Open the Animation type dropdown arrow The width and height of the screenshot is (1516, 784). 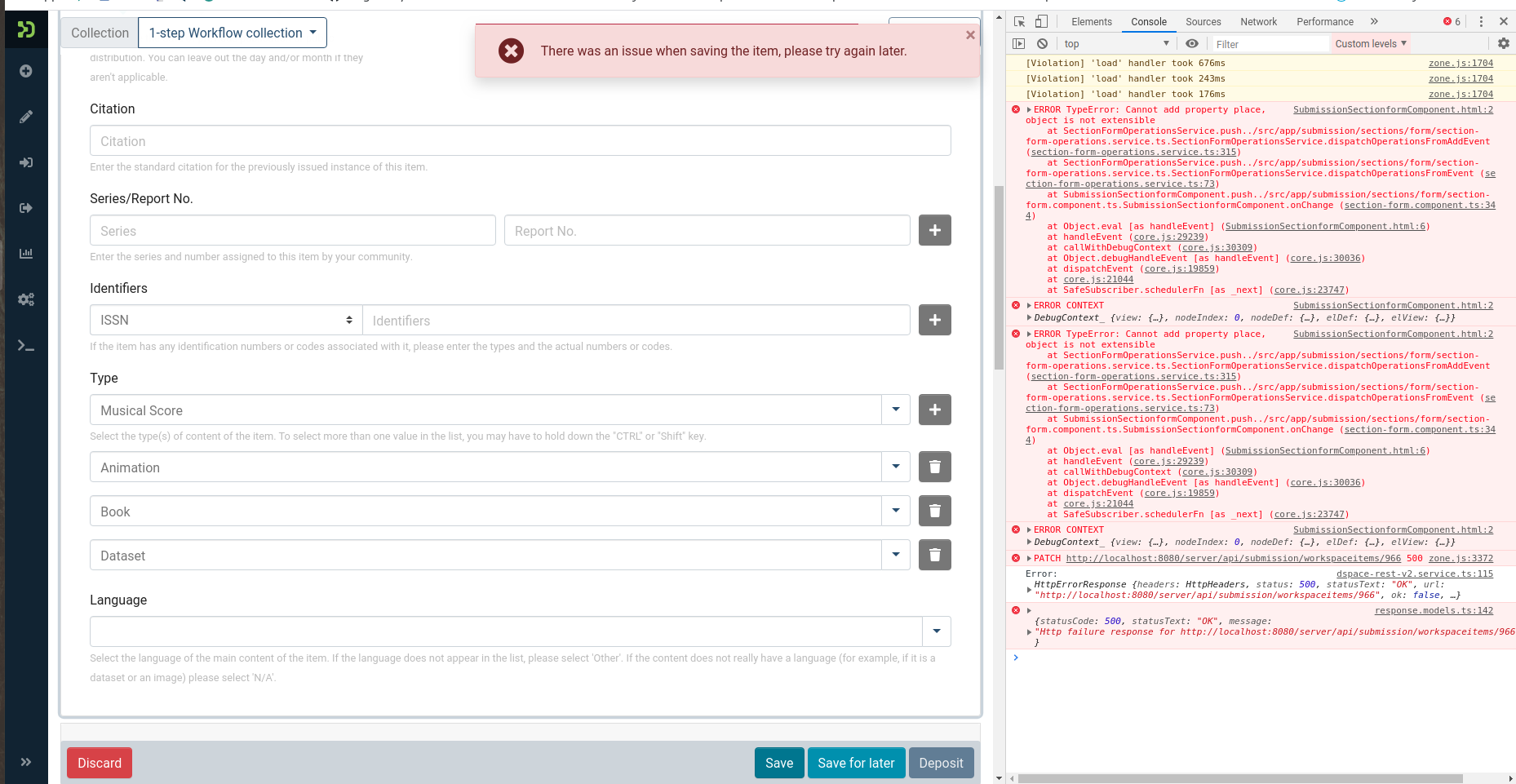point(896,467)
